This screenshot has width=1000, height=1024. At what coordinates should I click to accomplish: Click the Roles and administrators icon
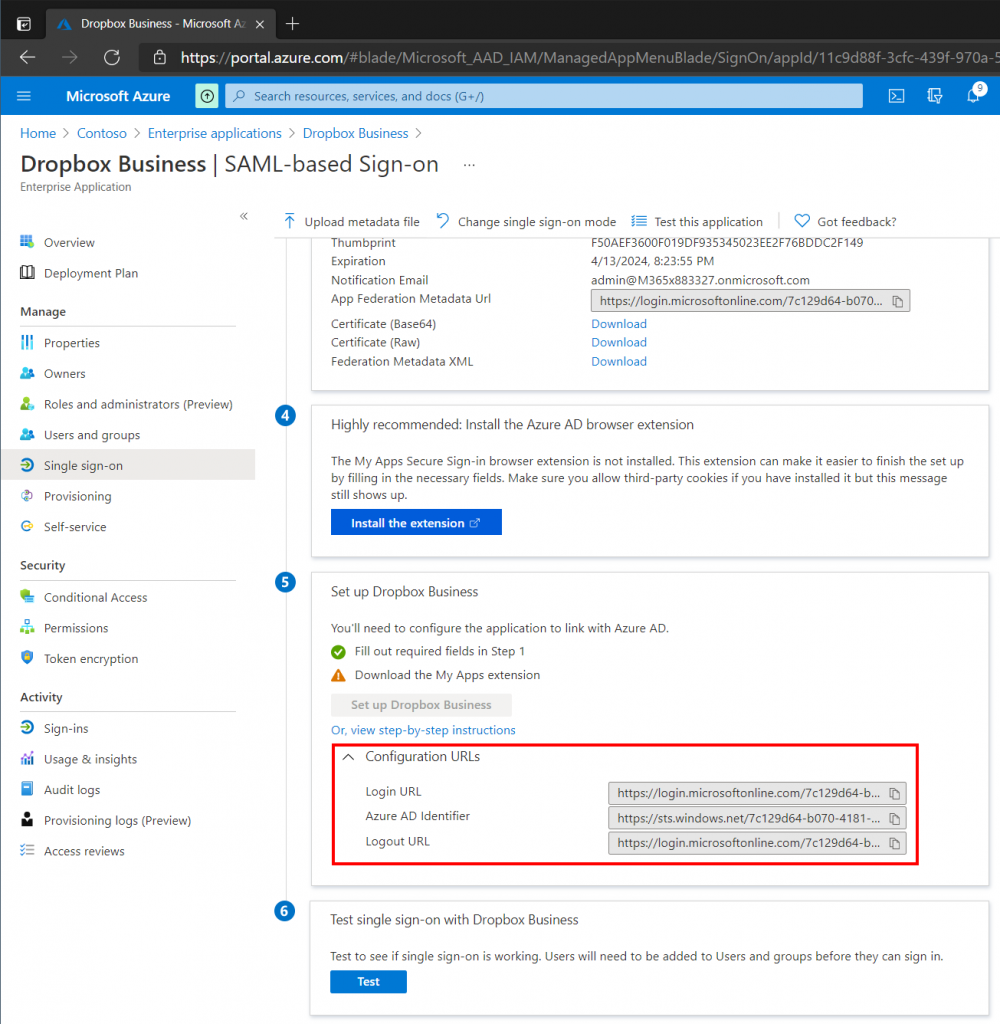click(x=27, y=404)
